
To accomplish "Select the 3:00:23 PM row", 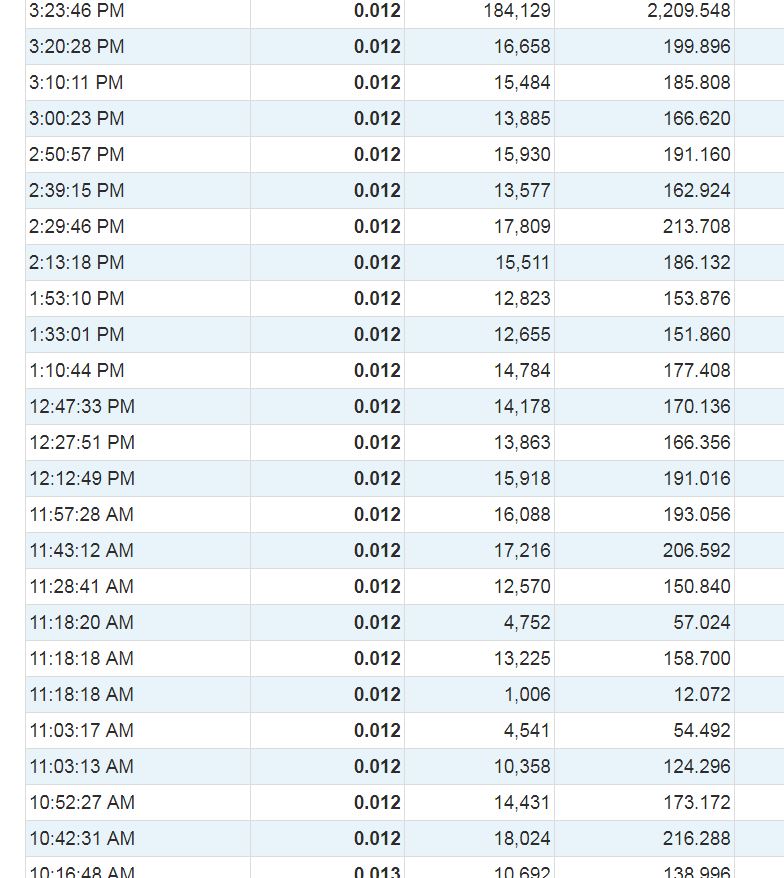I will pyautogui.click(x=405, y=119).
